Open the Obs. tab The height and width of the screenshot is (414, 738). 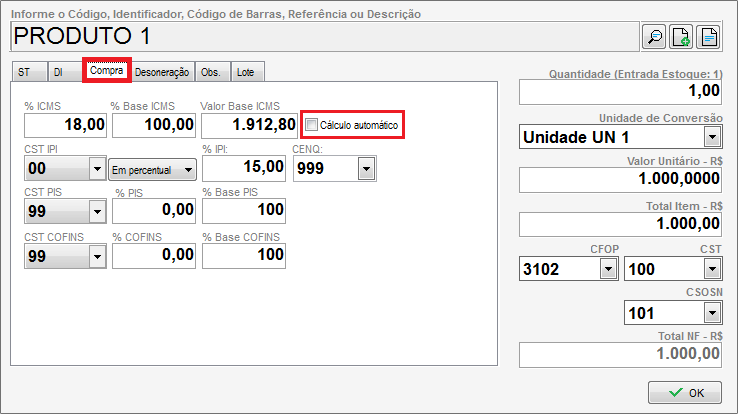point(212,72)
